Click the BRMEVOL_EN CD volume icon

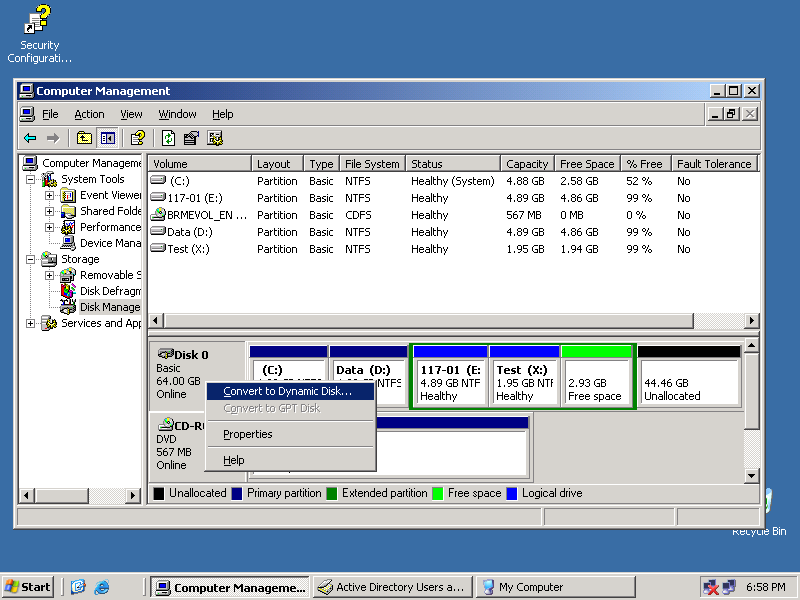click(x=159, y=215)
